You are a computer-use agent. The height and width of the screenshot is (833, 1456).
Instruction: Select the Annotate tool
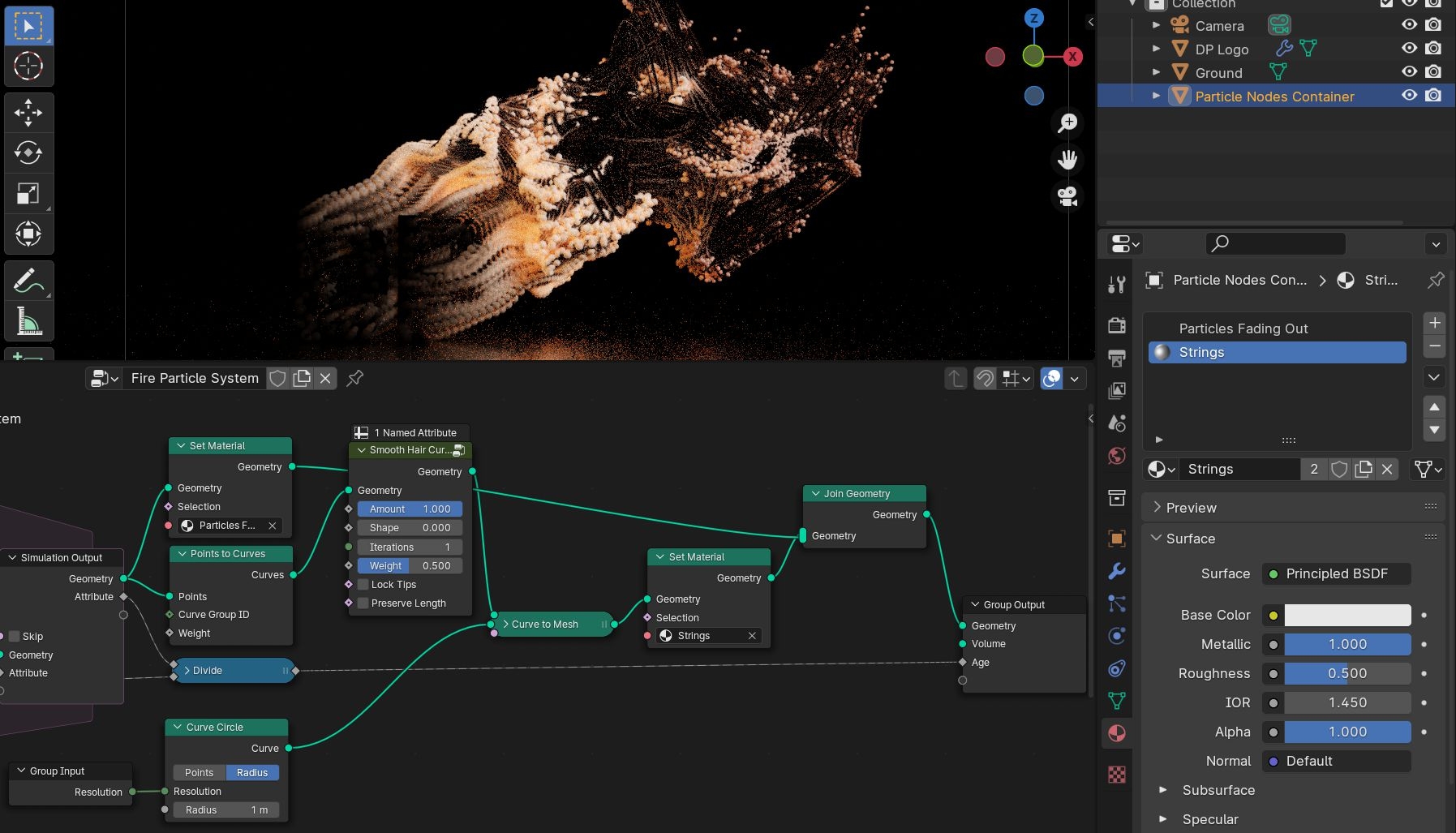point(28,281)
